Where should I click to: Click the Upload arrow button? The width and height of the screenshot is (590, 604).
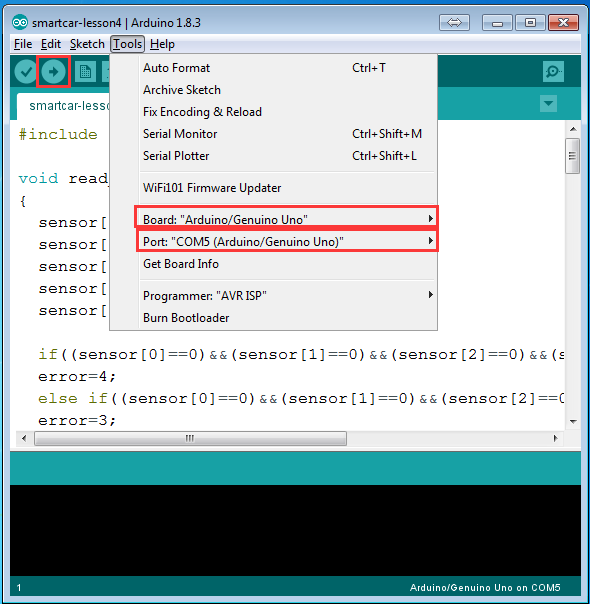click(53, 72)
